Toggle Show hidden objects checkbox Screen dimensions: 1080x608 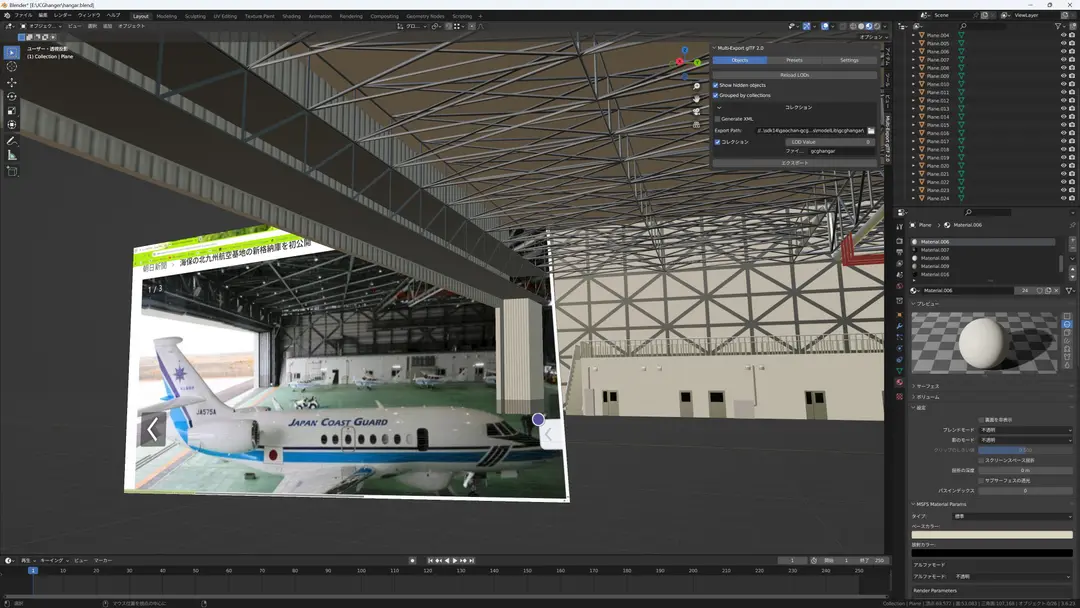pyautogui.click(x=716, y=85)
